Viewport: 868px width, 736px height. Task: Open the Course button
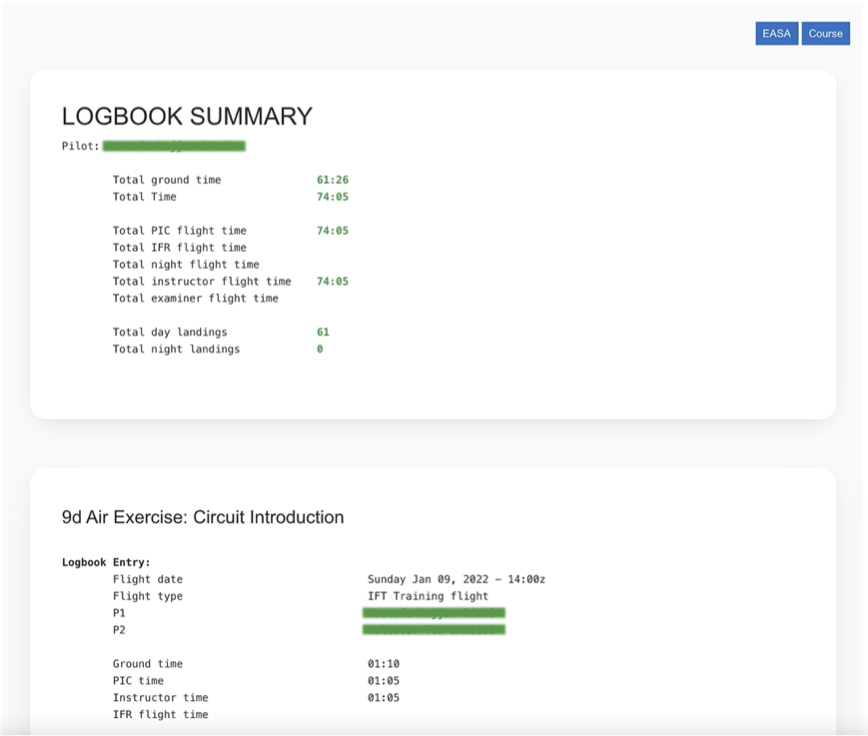tap(825, 34)
